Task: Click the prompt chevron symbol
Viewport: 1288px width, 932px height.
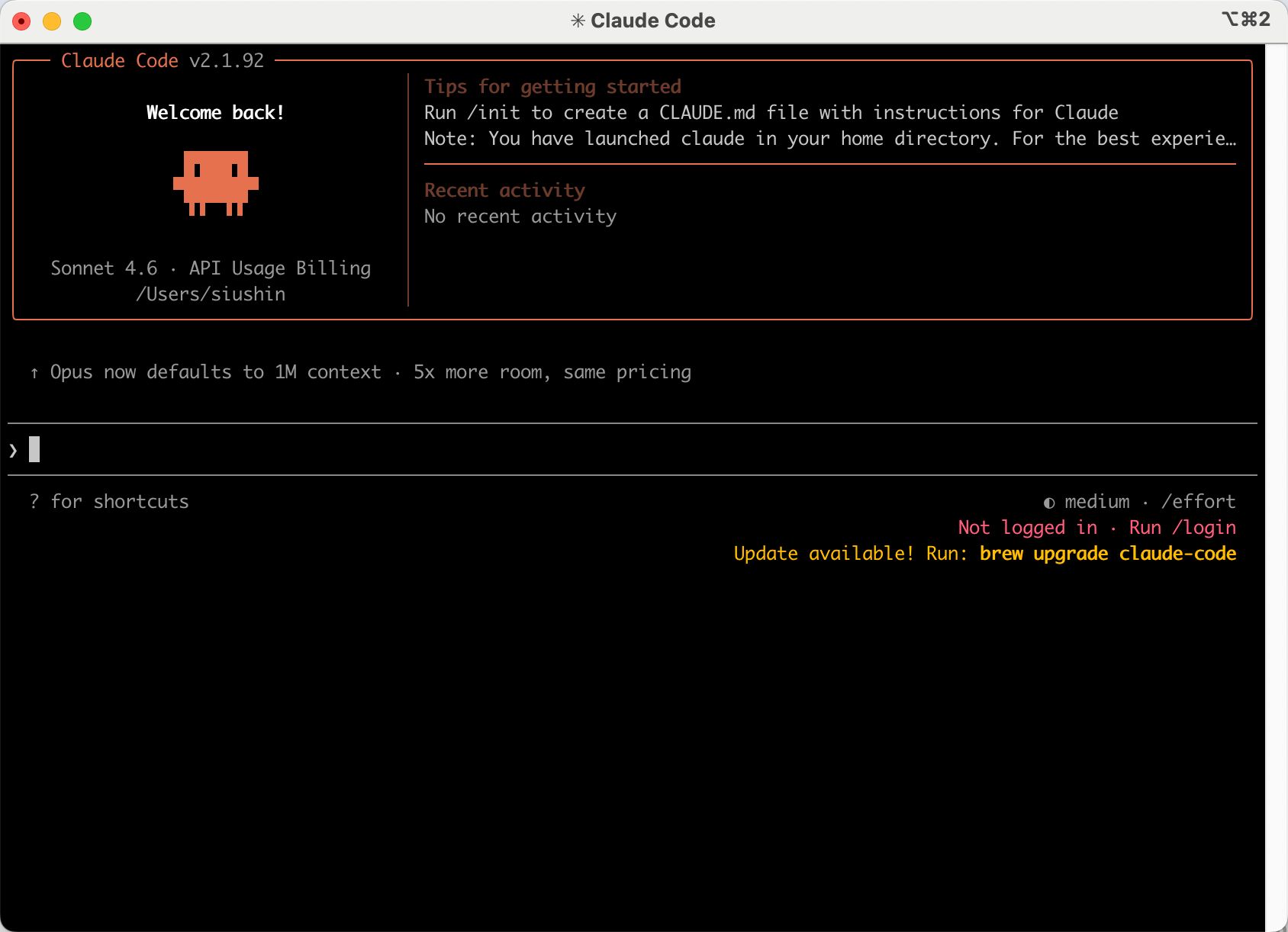Action: pyautogui.click(x=13, y=450)
